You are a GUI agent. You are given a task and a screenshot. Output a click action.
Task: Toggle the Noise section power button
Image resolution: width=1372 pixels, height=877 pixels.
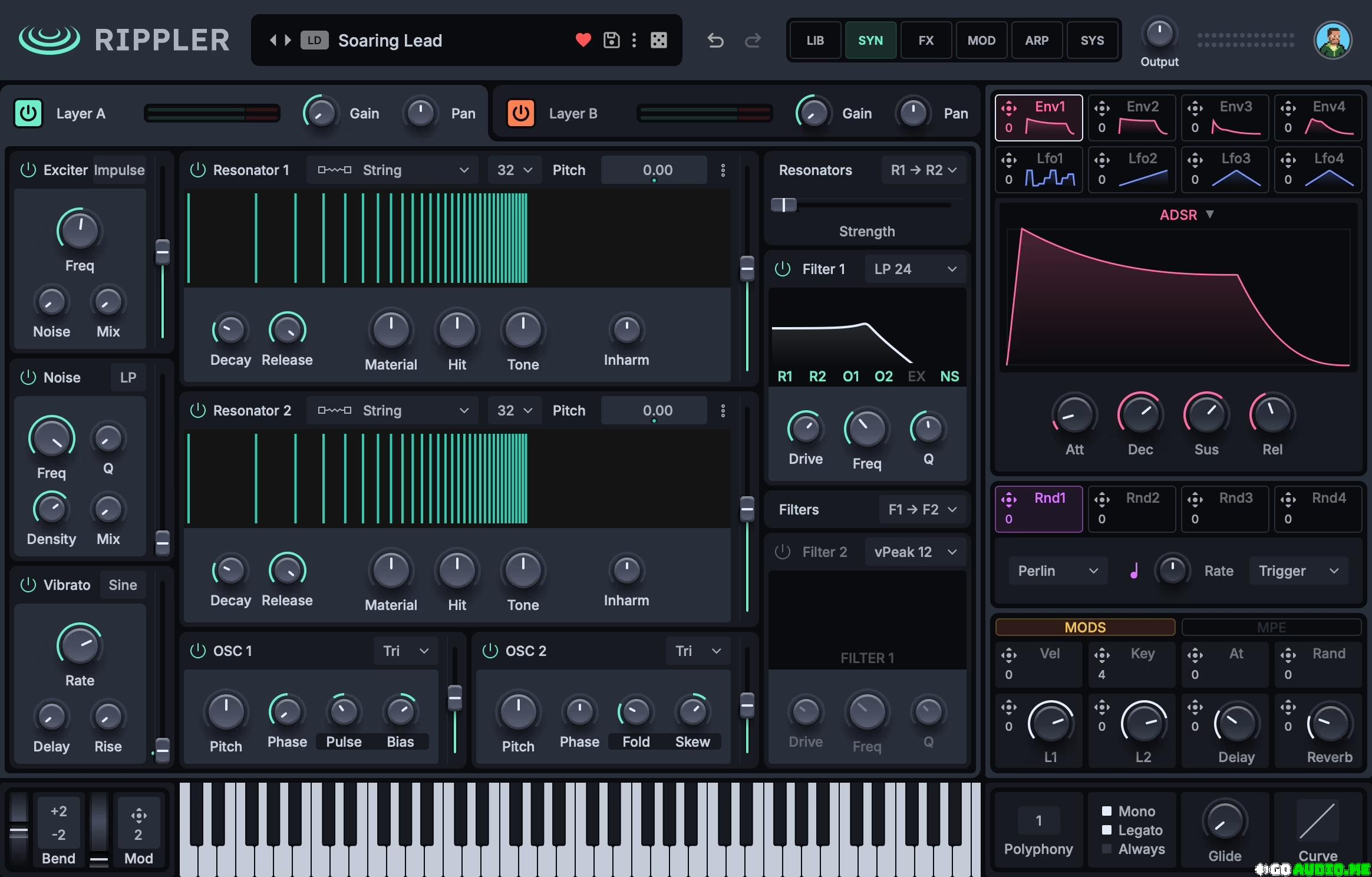28,377
